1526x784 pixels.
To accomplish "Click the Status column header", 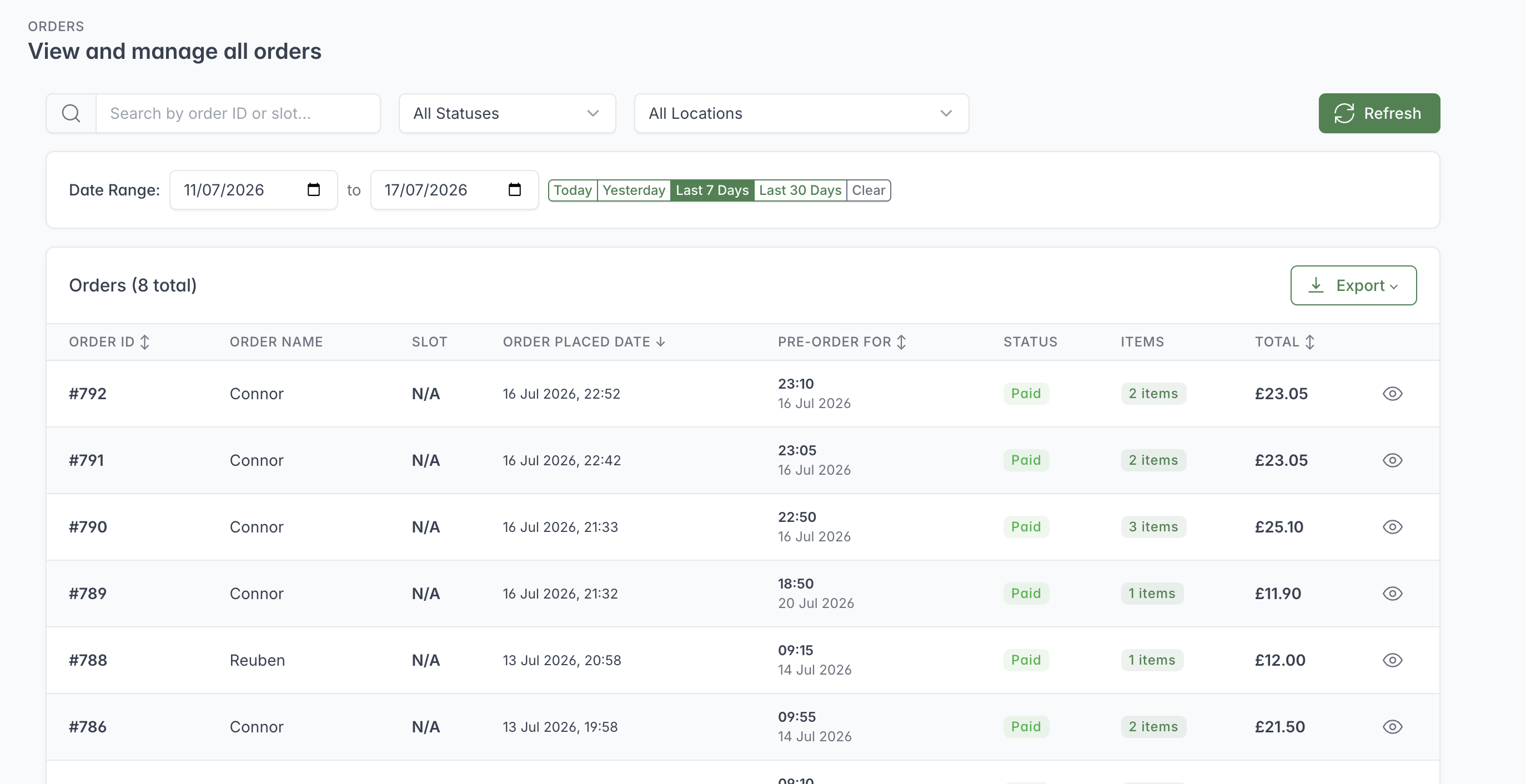I will point(1030,341).
